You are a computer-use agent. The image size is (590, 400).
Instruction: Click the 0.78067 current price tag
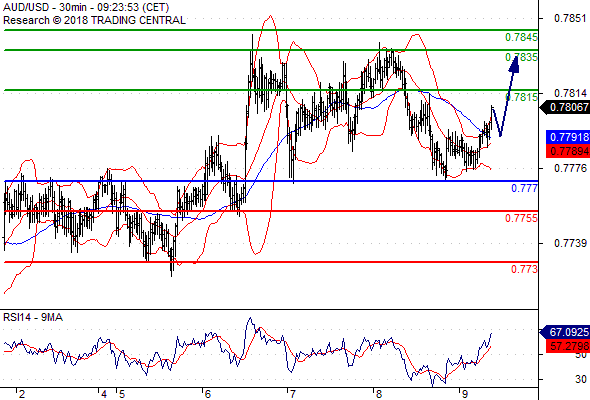click(x=564, y=108)
